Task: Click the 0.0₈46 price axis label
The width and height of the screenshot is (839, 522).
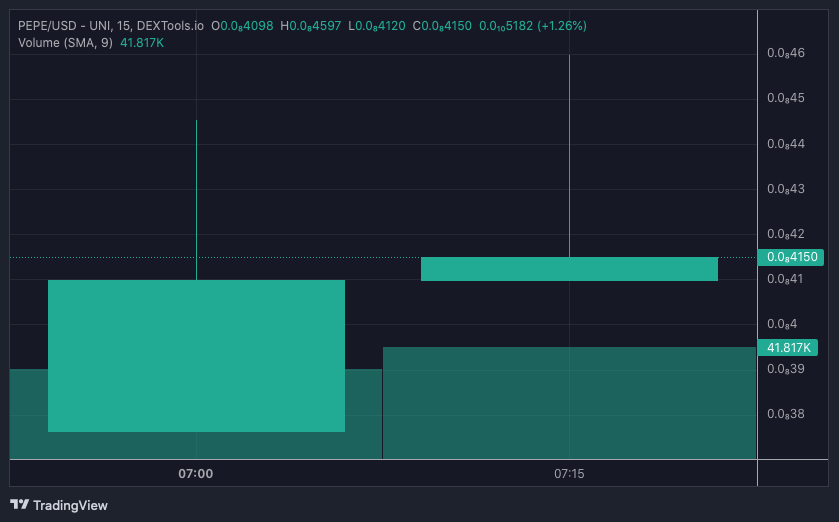Action: point(785,53)
